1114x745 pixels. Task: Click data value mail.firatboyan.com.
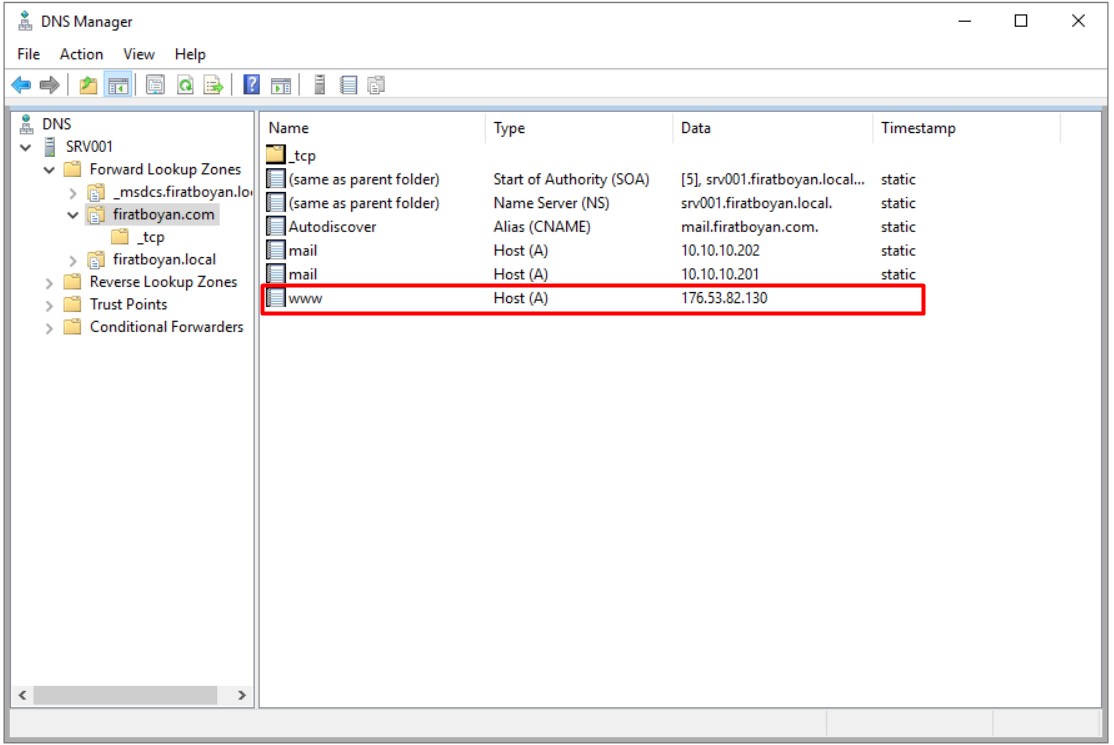(x=750, y=227)
